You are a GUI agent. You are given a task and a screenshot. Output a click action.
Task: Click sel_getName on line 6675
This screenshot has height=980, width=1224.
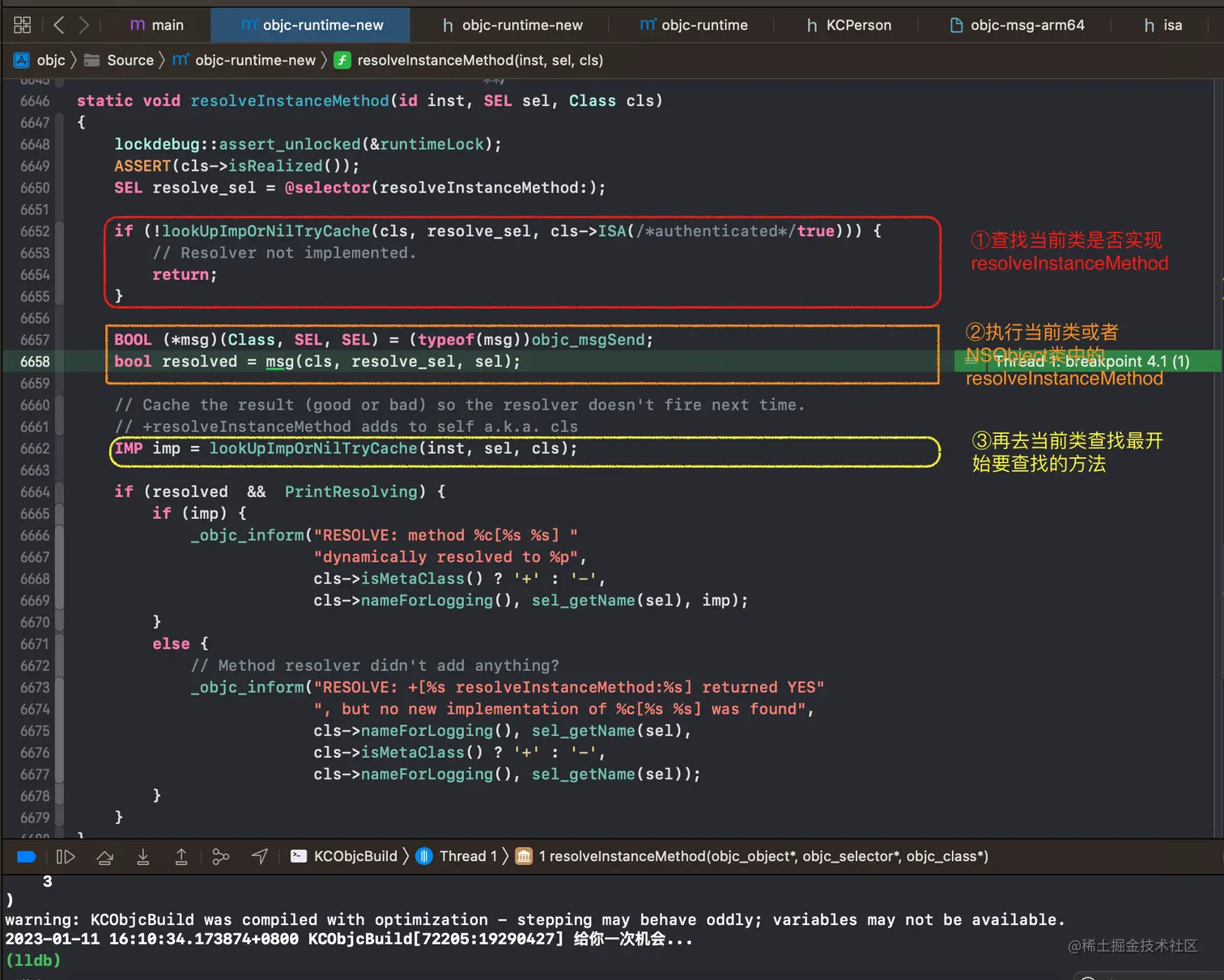[x=584, y=732]
